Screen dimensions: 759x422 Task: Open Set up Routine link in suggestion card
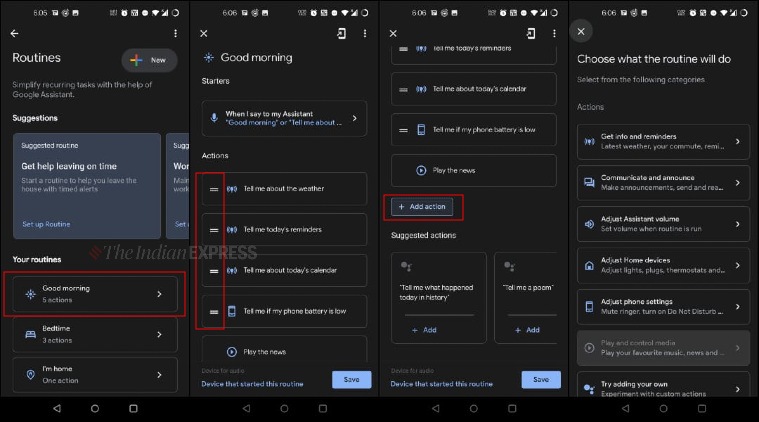click(46, 224)
